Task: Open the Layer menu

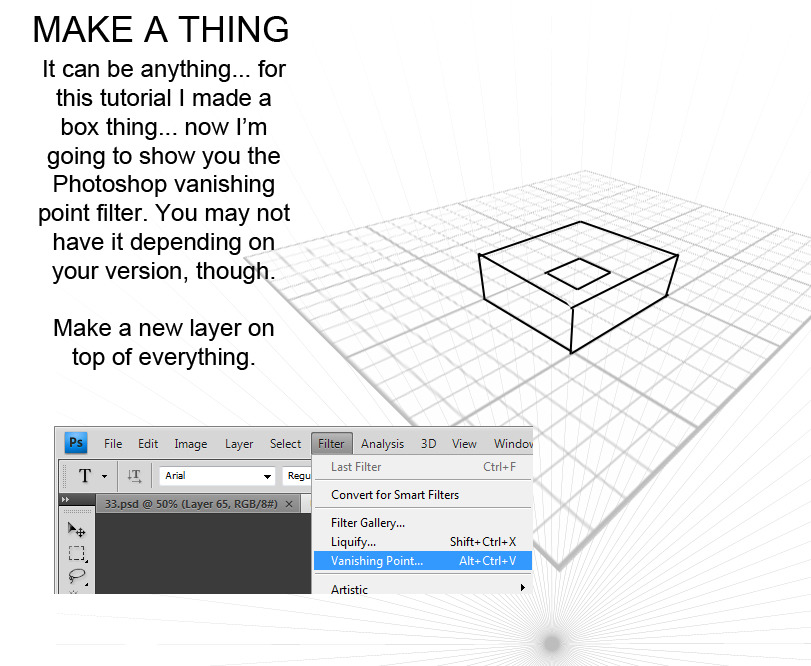Action: (x=239, y=444)
